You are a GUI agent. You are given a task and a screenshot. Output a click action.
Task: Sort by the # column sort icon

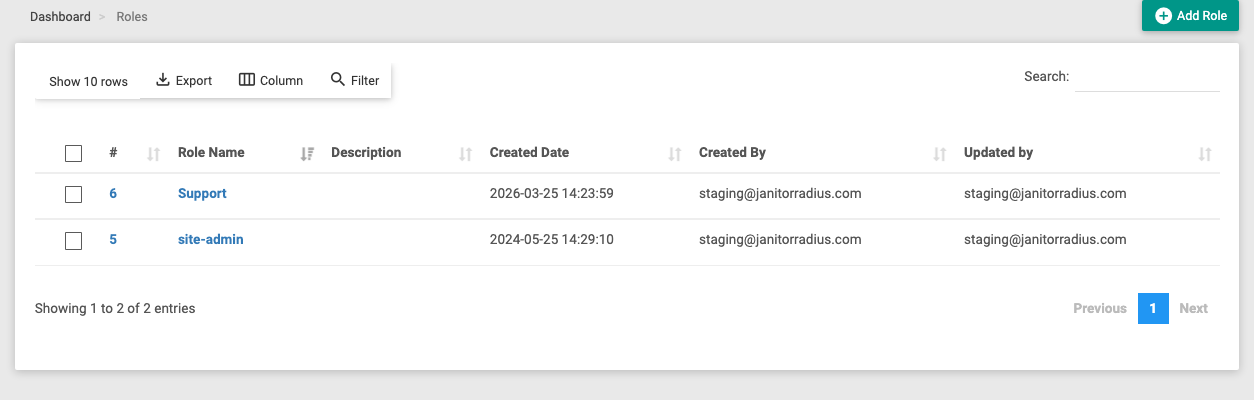(x=153, y=154)
